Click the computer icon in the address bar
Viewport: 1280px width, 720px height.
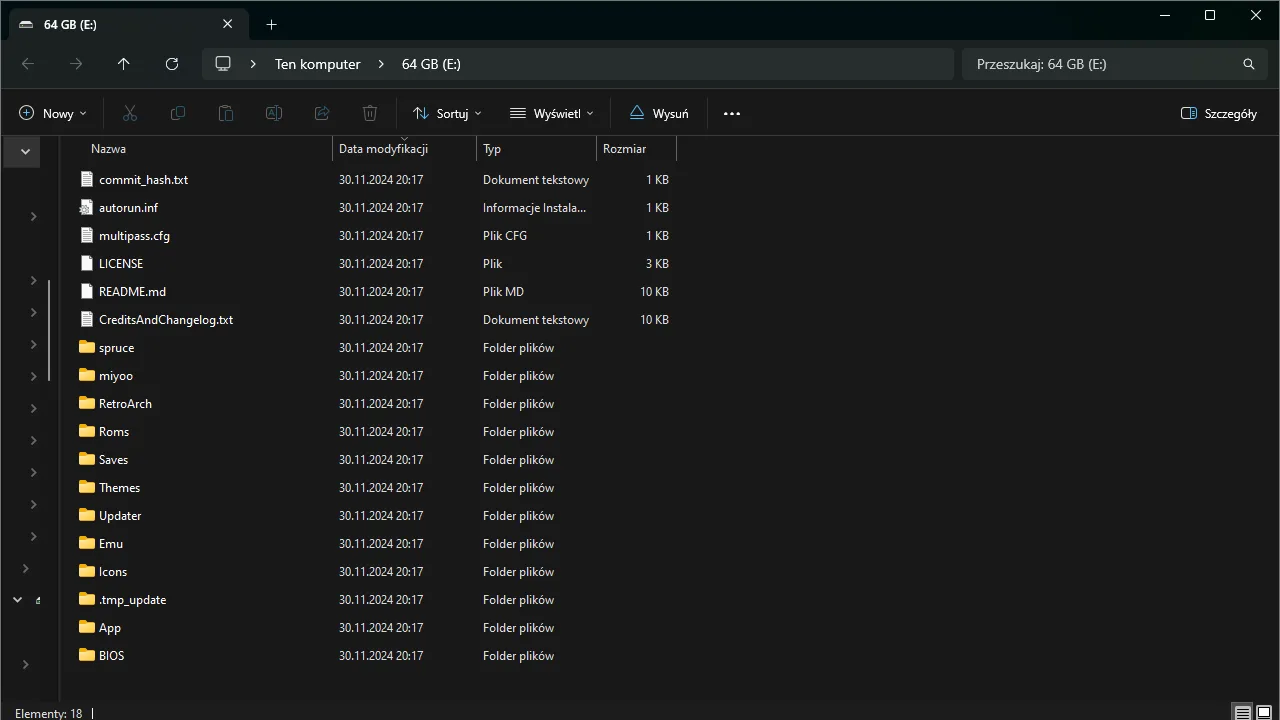(x=223, y=64)
